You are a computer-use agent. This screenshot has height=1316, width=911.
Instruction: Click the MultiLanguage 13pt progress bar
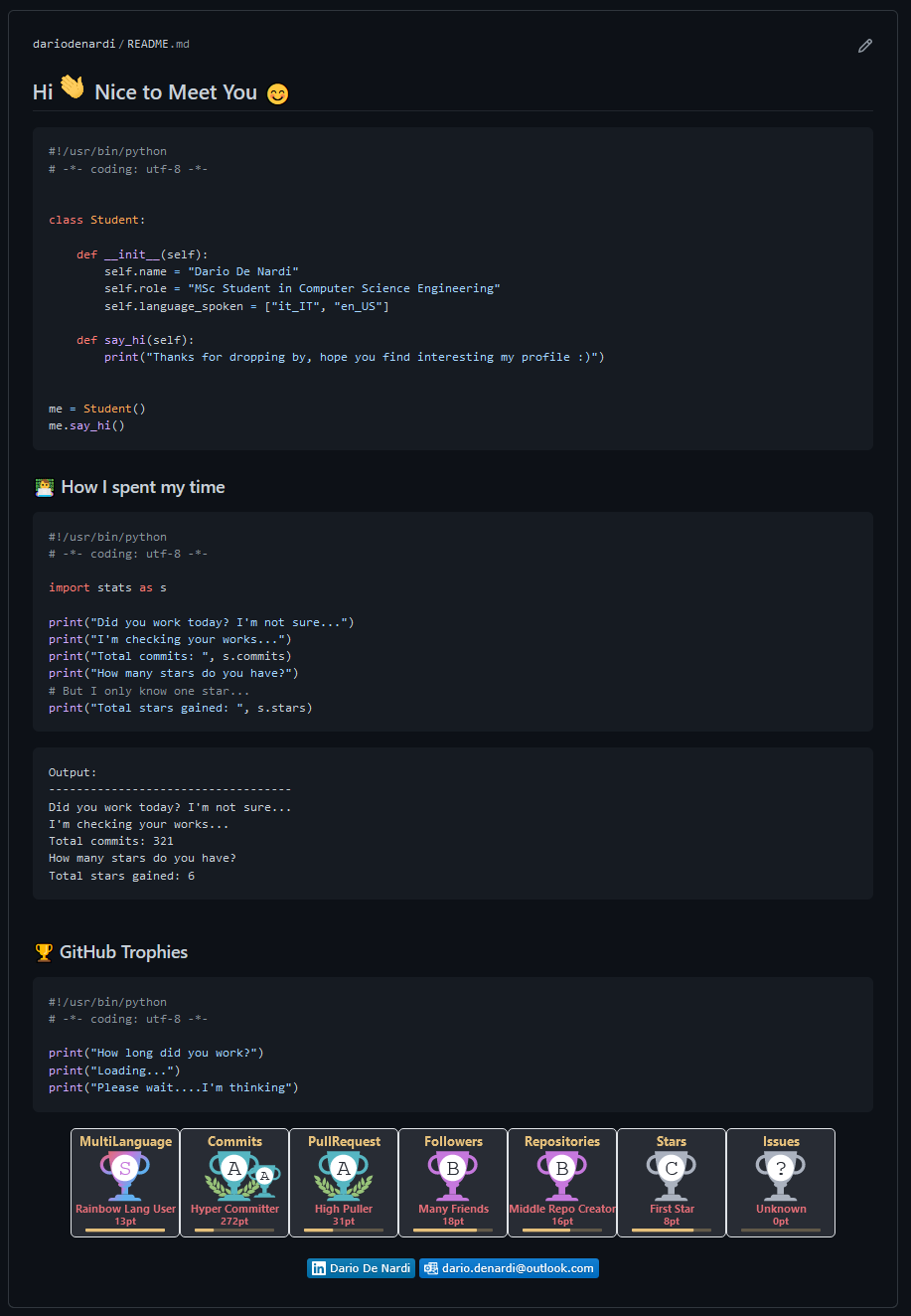pos(125,1231)
